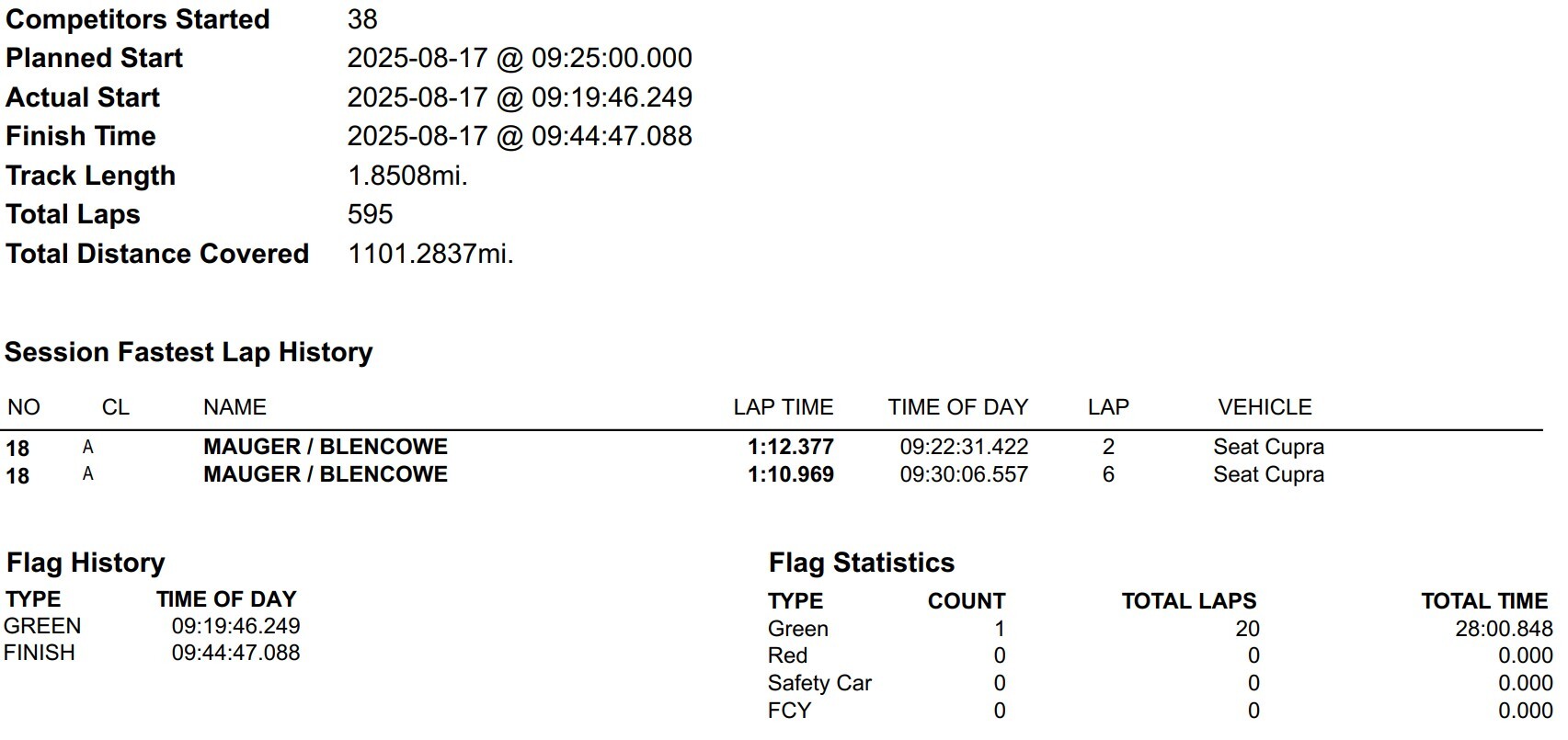Click the Flag History heading
The image size is (1568, 740).
86,563
